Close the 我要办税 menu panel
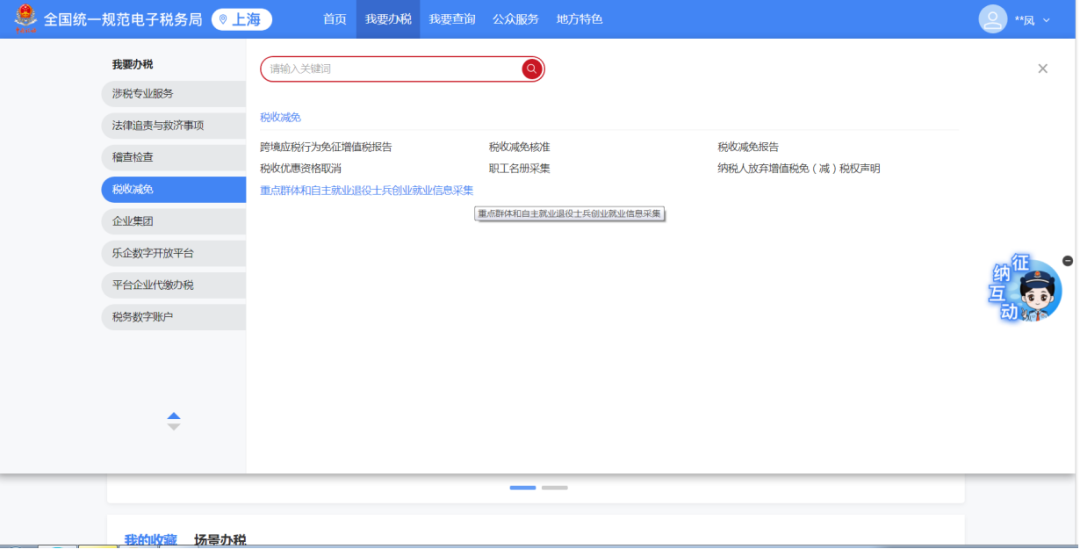This screenshot has height=549, width=1080. (x=1042, y=69)
